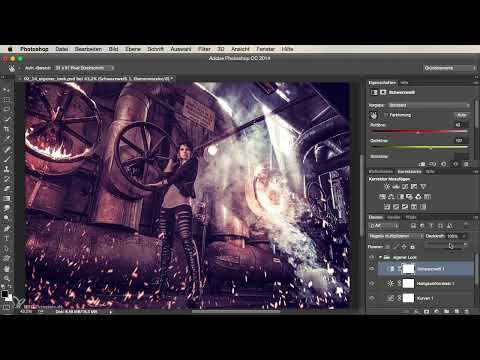Toggle lock transparent pixels
Screen dimensions: 480x360
click(388, 247)
